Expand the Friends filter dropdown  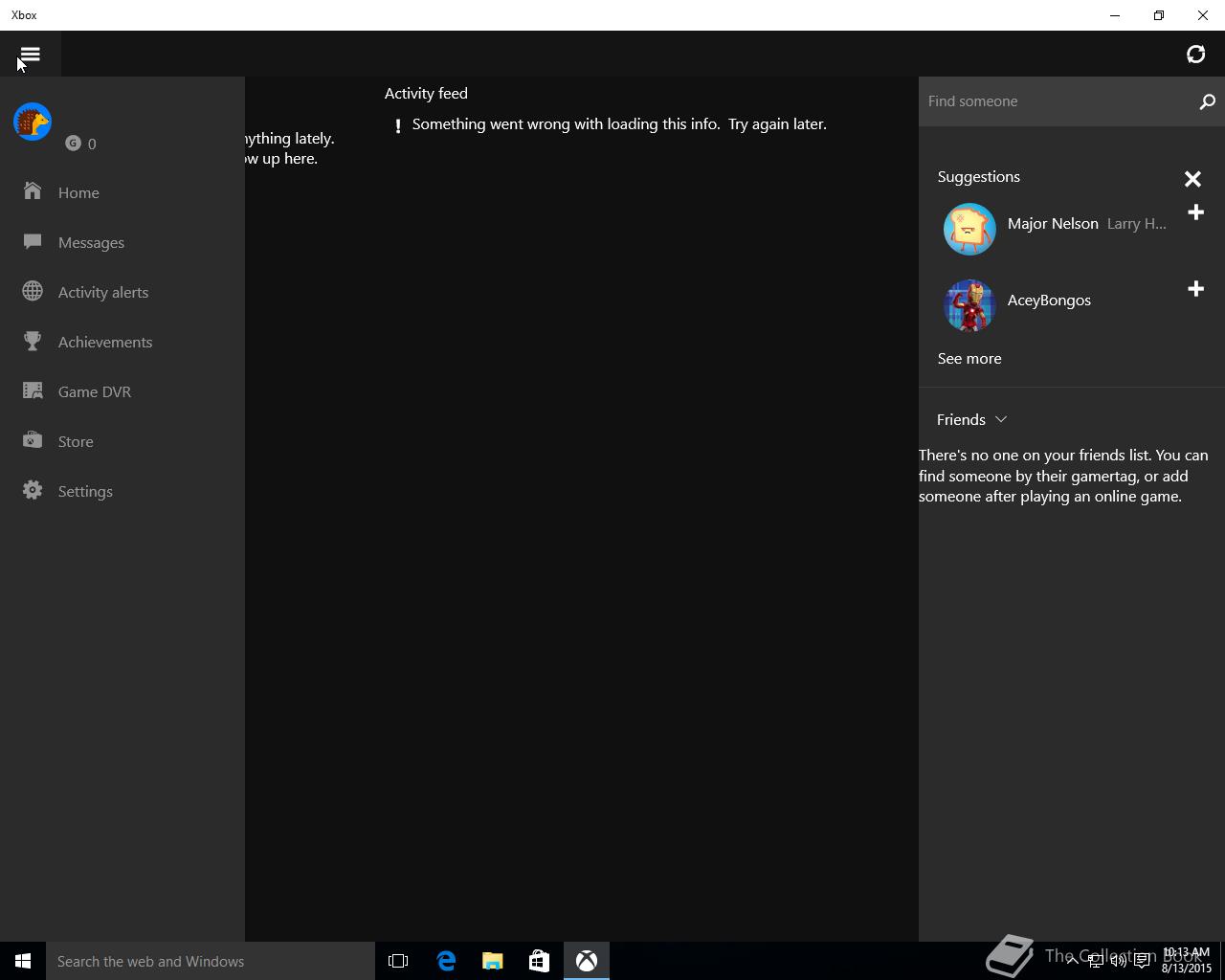[x=972, y=420]
